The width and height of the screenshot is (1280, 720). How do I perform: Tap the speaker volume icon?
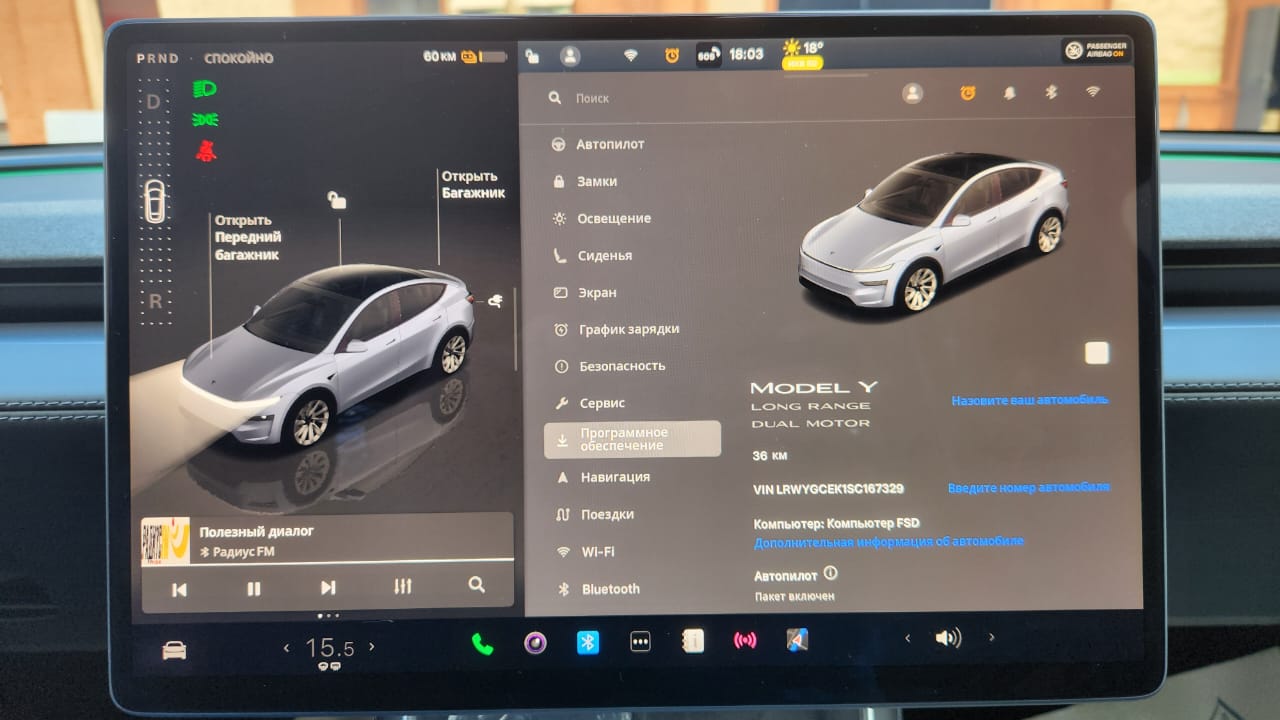coord(947,638)
